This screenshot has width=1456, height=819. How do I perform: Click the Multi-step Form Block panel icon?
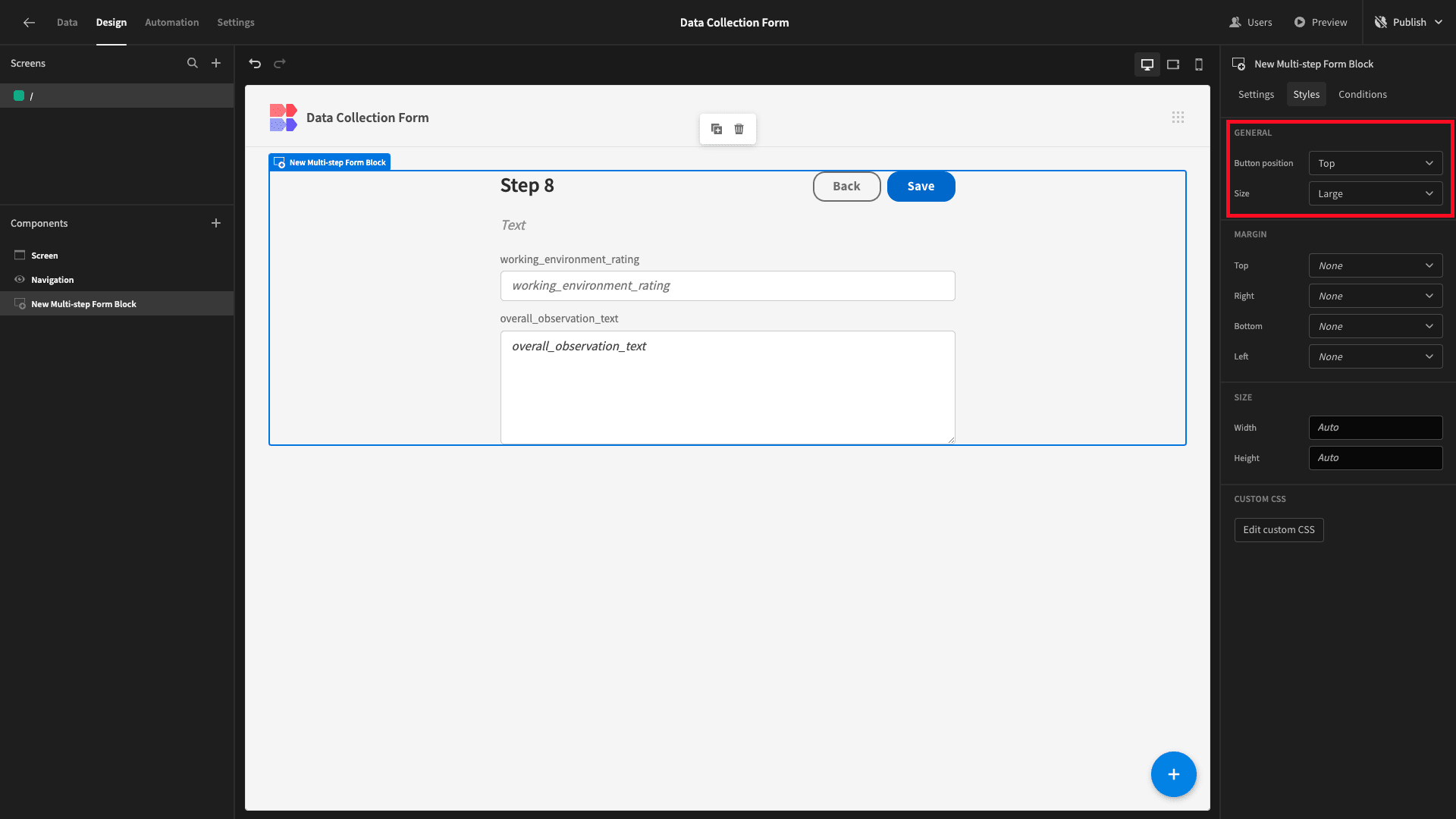click(x=1238, y=64)
